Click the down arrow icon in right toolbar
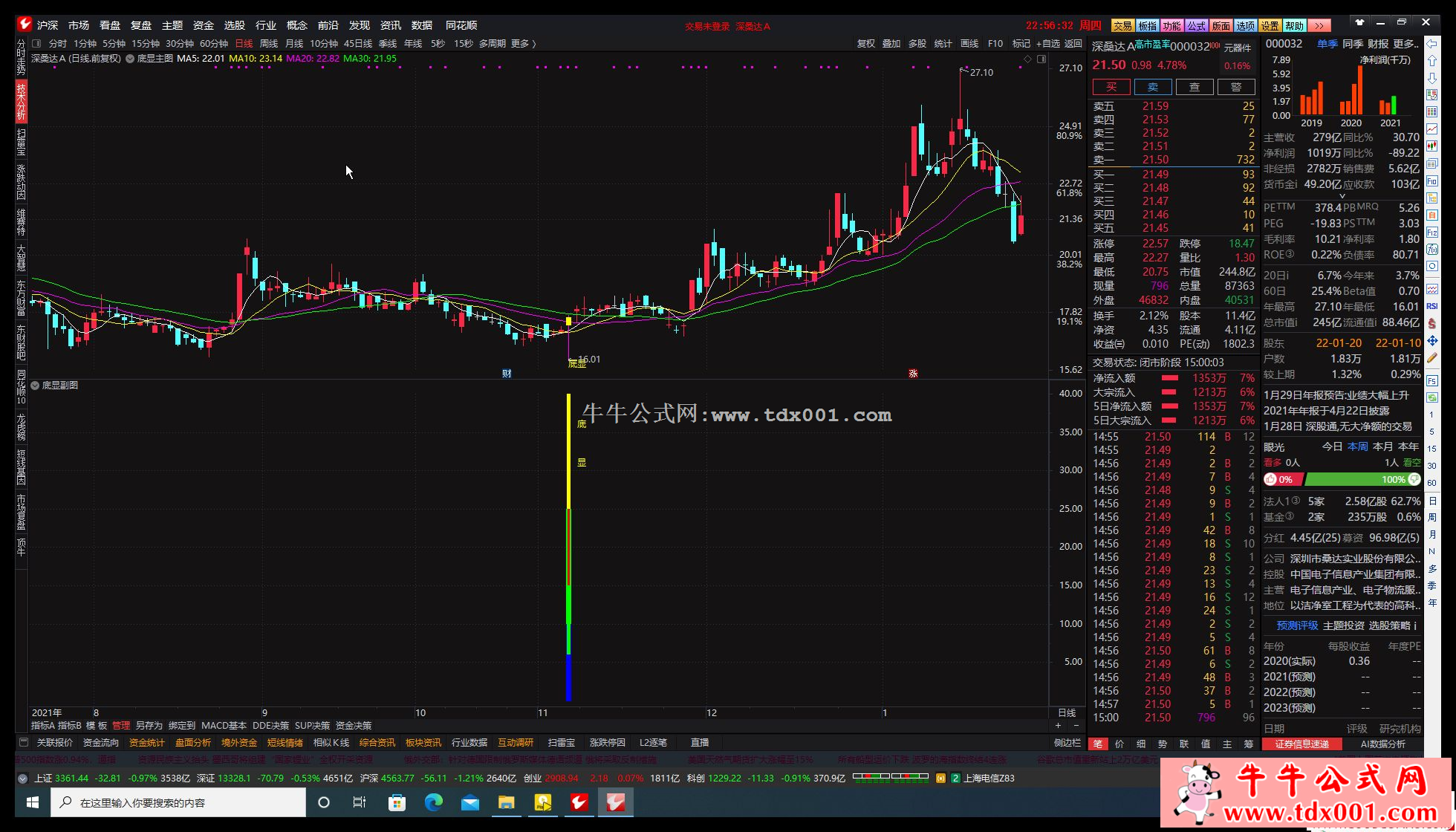Viewport: 1456px width, 832px height. click(1432, 77)
